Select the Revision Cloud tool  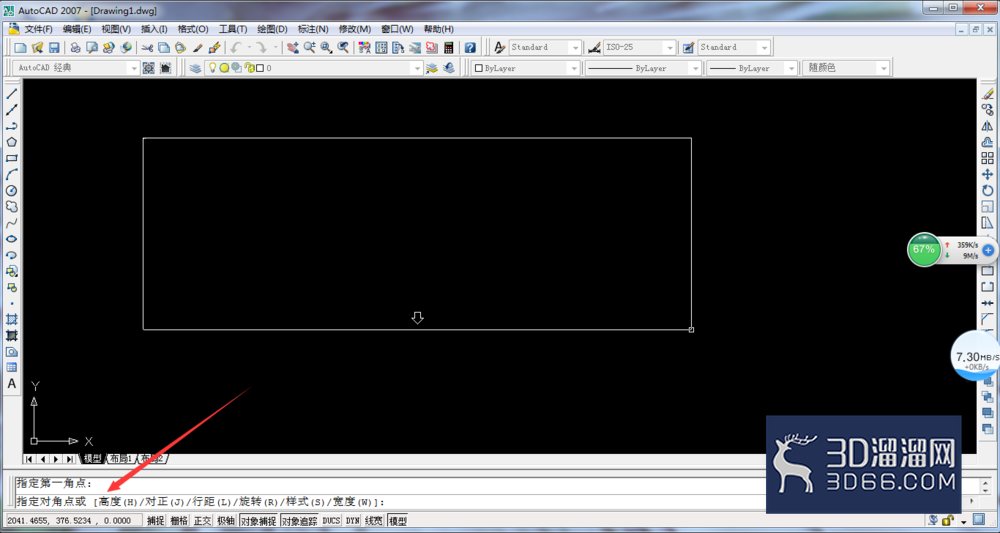coord(11,207)
